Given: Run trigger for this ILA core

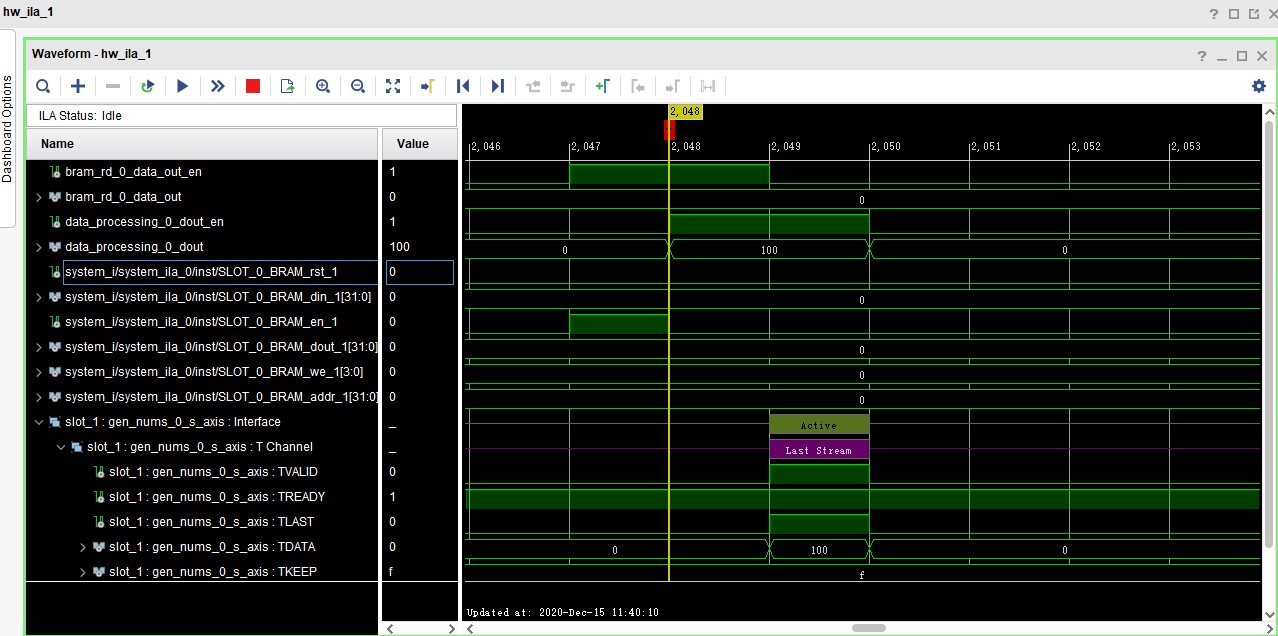Looking at the screenshot, I should point(182,86).
